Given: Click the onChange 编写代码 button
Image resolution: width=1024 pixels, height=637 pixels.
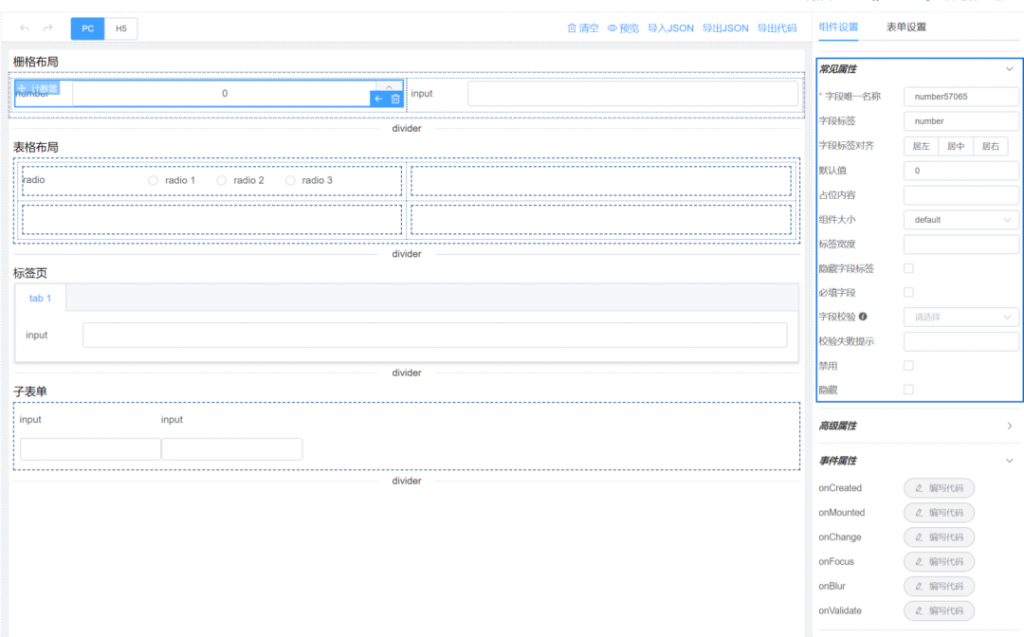Looking at the screenshot, I should [x=939, y=537].
